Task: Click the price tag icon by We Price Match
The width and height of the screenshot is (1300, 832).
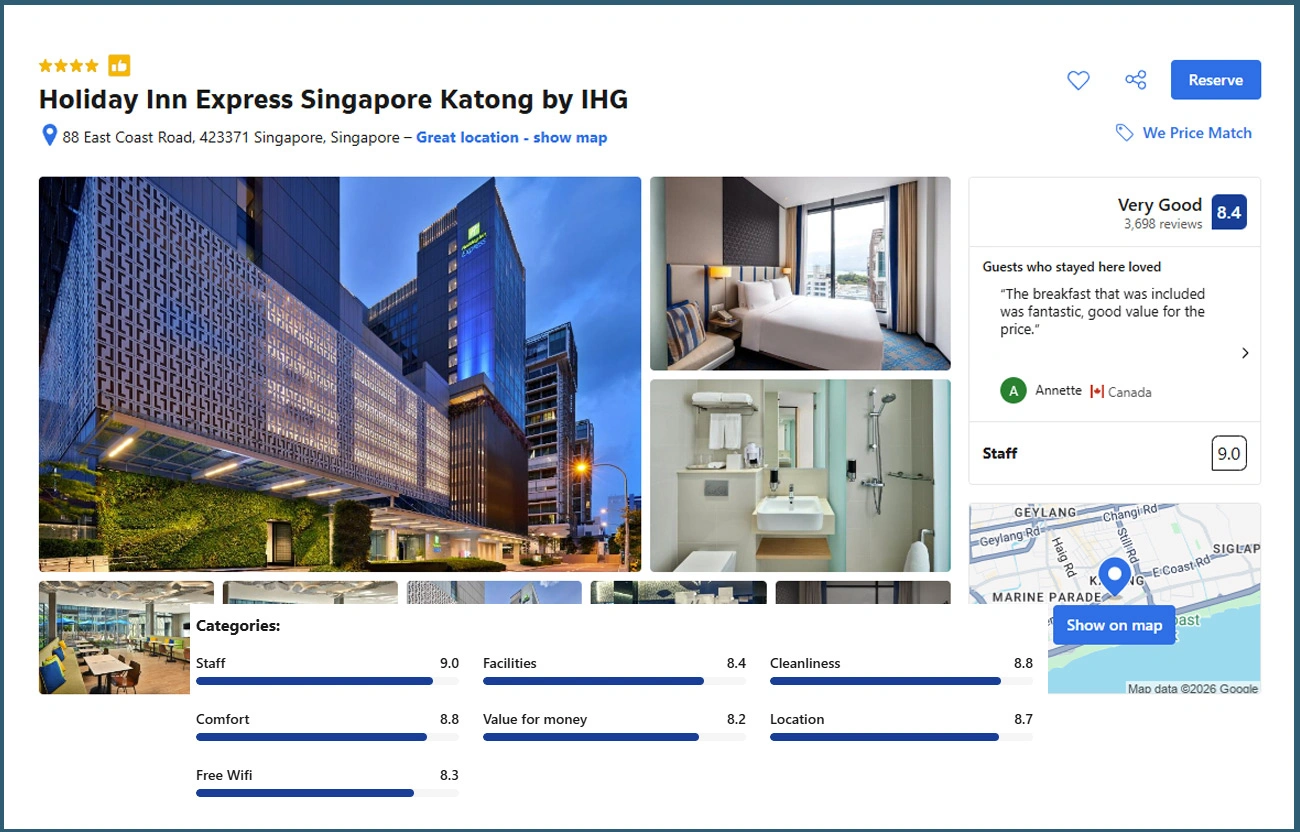Action: [x=1124, y=133]
